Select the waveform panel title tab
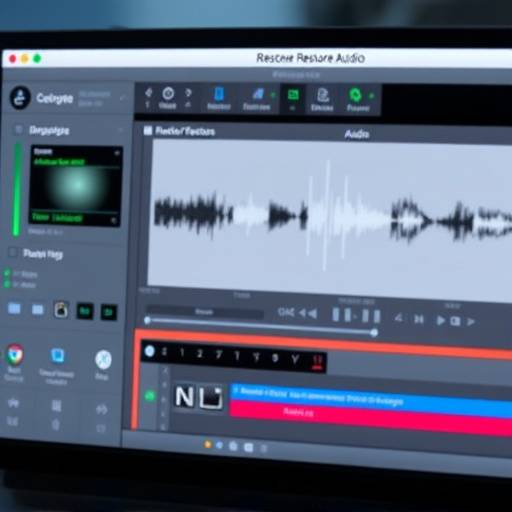The width and height of the screenshot is (512, 512). tap(185, 132)
